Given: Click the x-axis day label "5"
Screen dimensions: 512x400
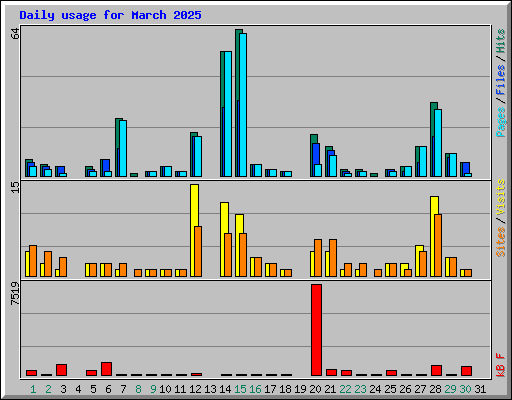Looking at the screenshot, I should tap(93, 389).
